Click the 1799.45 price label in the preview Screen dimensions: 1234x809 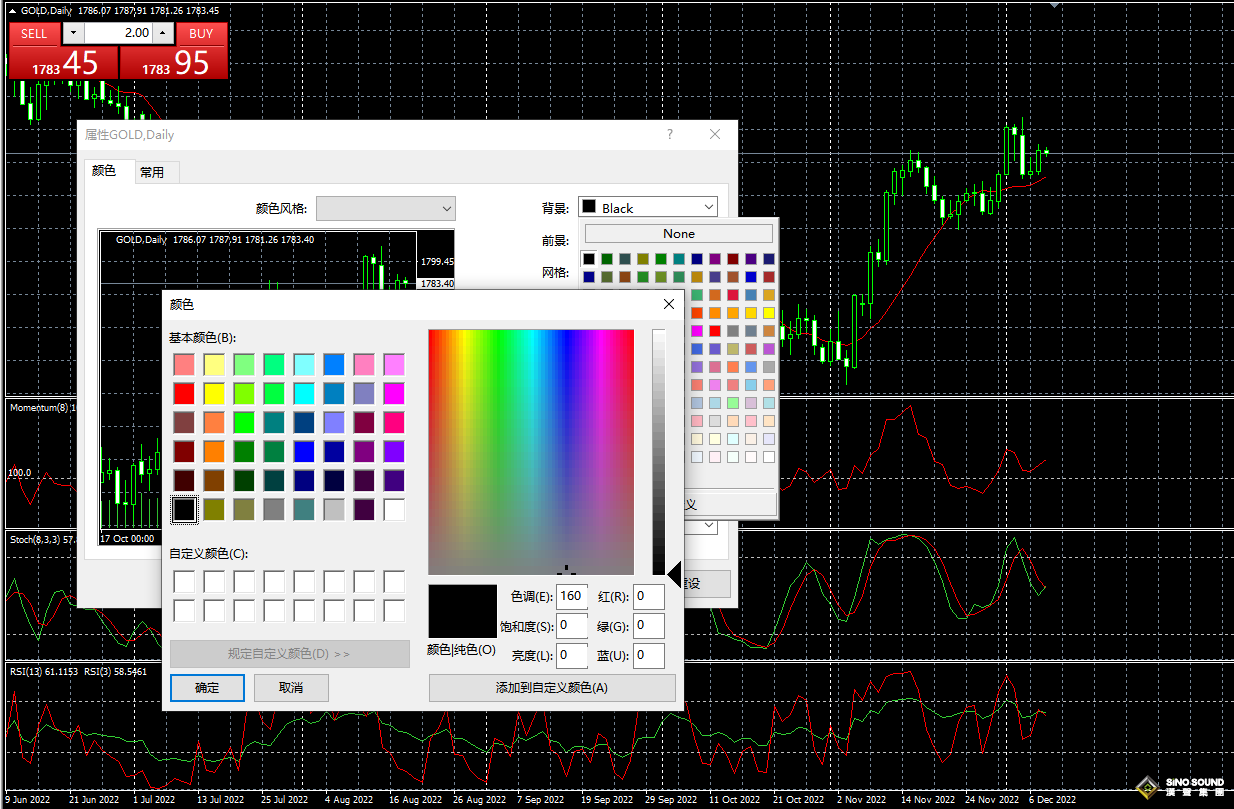437,261
